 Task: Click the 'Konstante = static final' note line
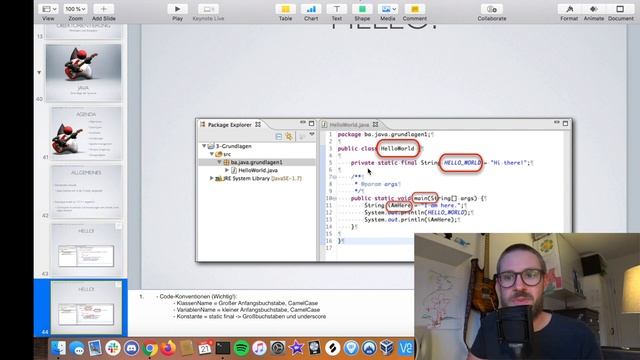click(251, 316)
